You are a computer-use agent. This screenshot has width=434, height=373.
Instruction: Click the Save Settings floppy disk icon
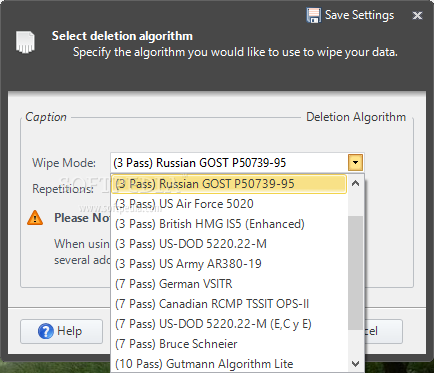pyautogui.click(x=313, y=15)
